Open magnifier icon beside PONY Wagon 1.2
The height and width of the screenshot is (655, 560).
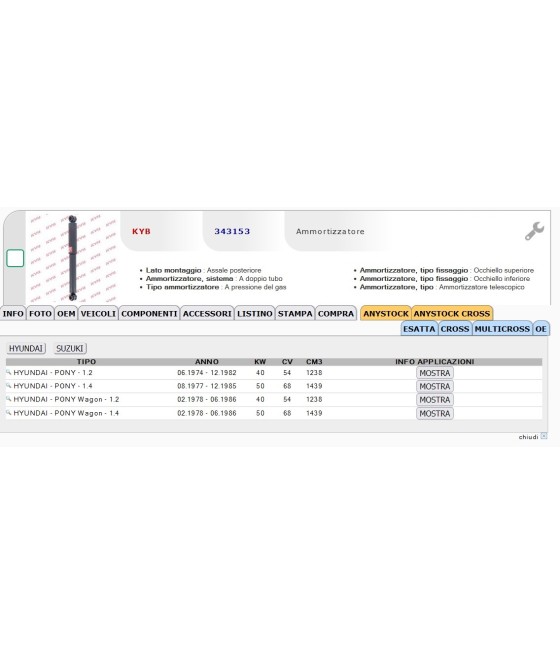point(8,399)
